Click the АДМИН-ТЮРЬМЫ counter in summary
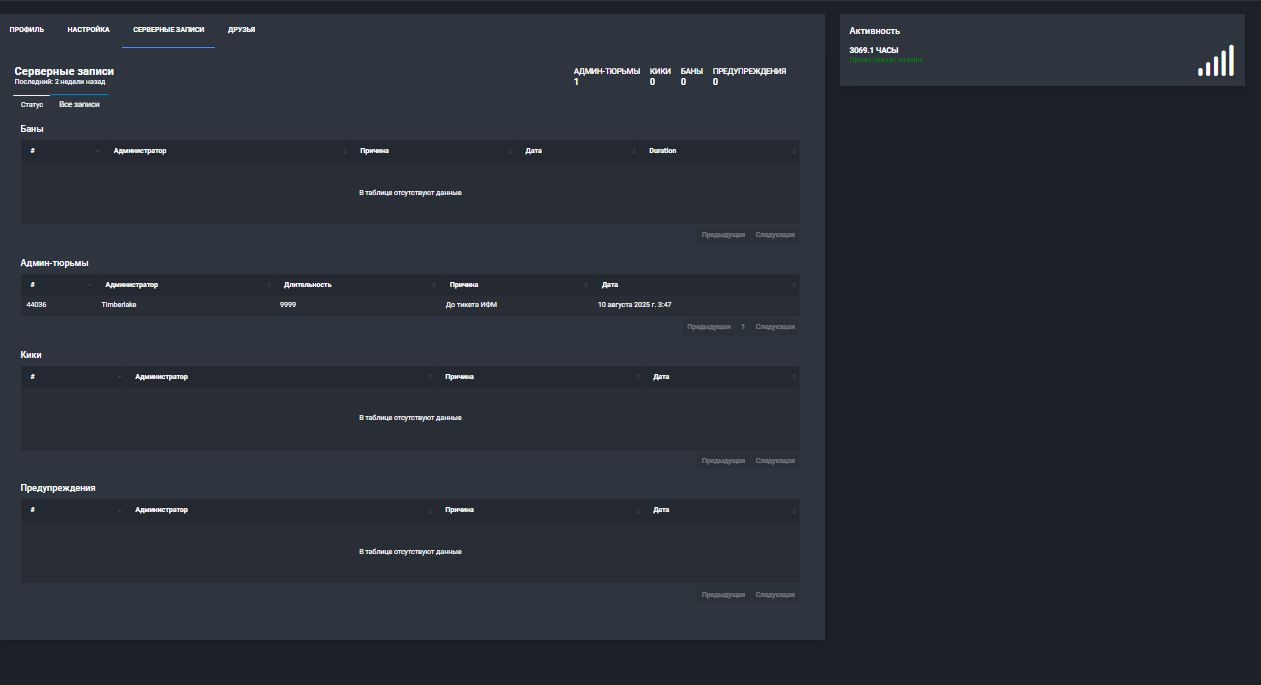The image size is (1261, 685). [607, 76]
